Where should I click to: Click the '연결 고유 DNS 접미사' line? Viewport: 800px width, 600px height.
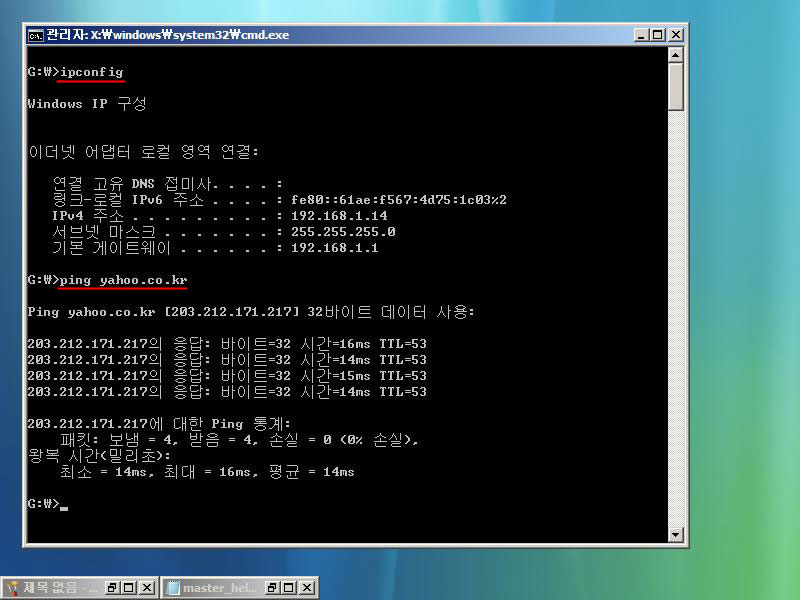tap(167, 184)
